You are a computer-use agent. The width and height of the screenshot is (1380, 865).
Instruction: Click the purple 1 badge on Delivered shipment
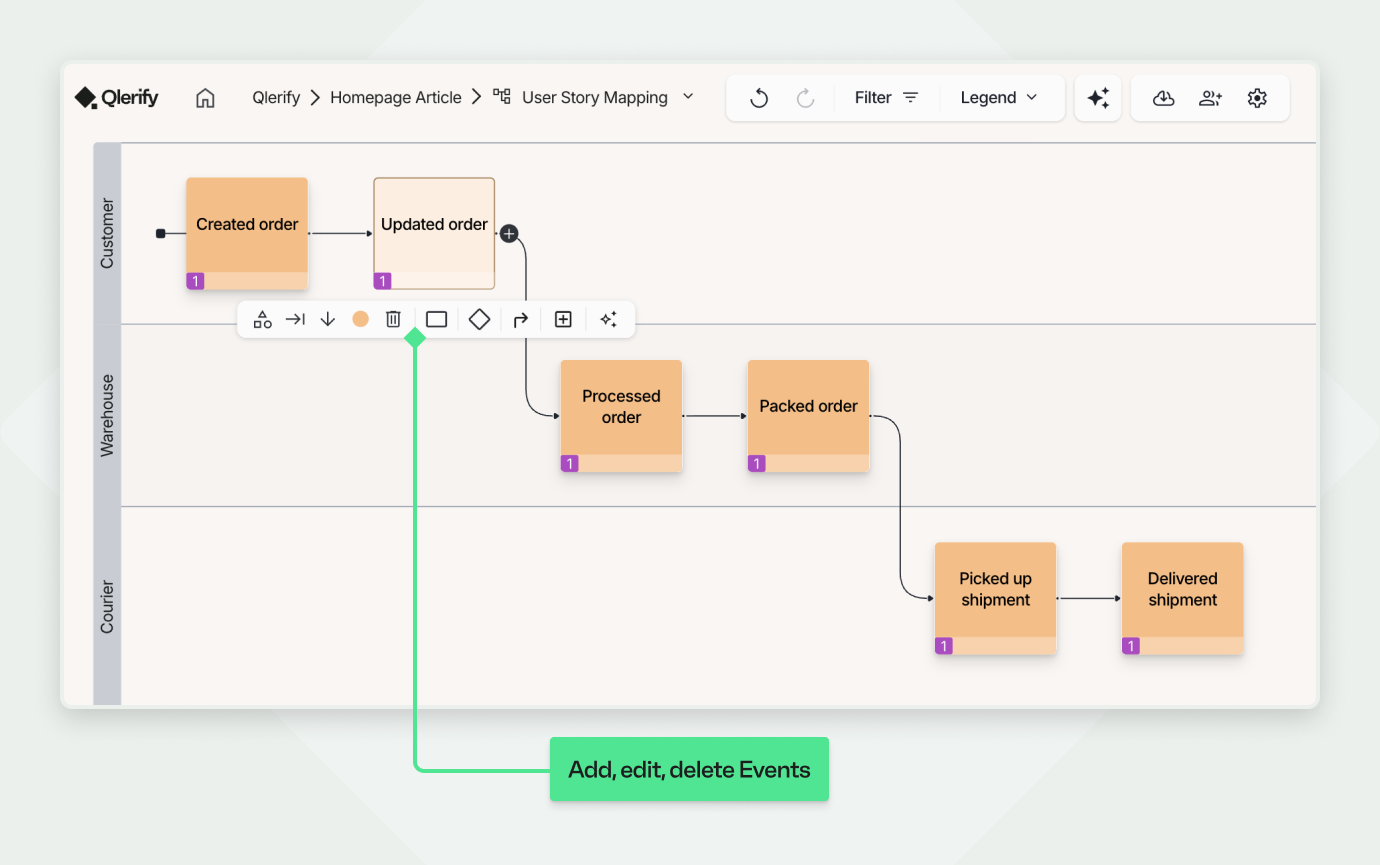point(1130,646)
